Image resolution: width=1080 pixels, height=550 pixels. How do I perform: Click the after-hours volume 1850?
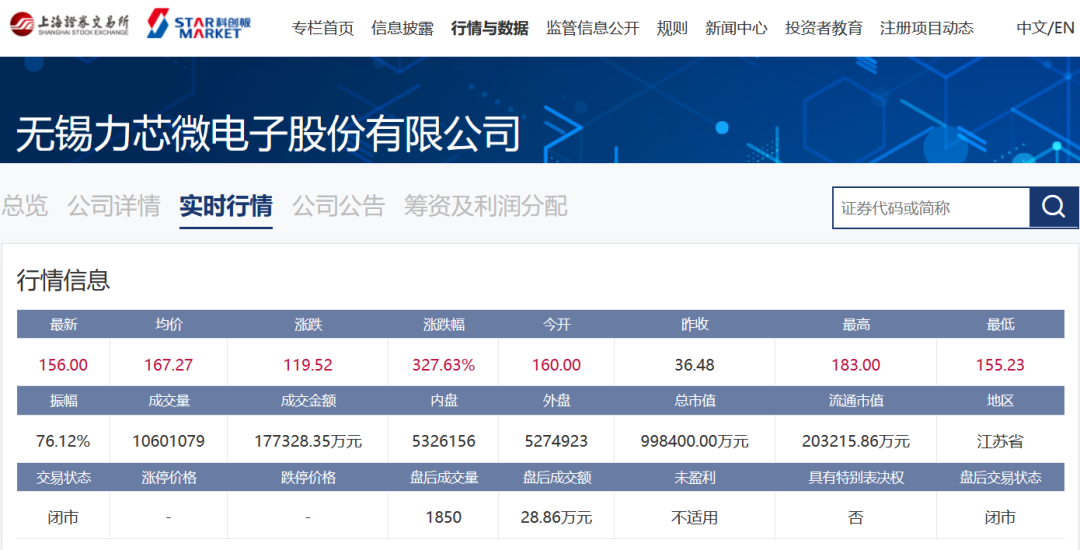(x=444, y=518)
